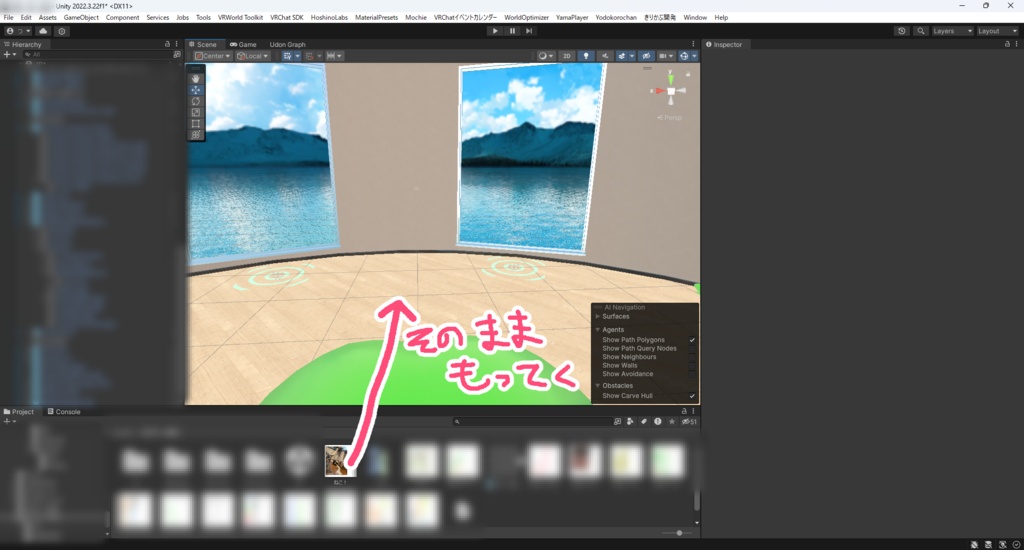Select the Hand view tool

195,79
